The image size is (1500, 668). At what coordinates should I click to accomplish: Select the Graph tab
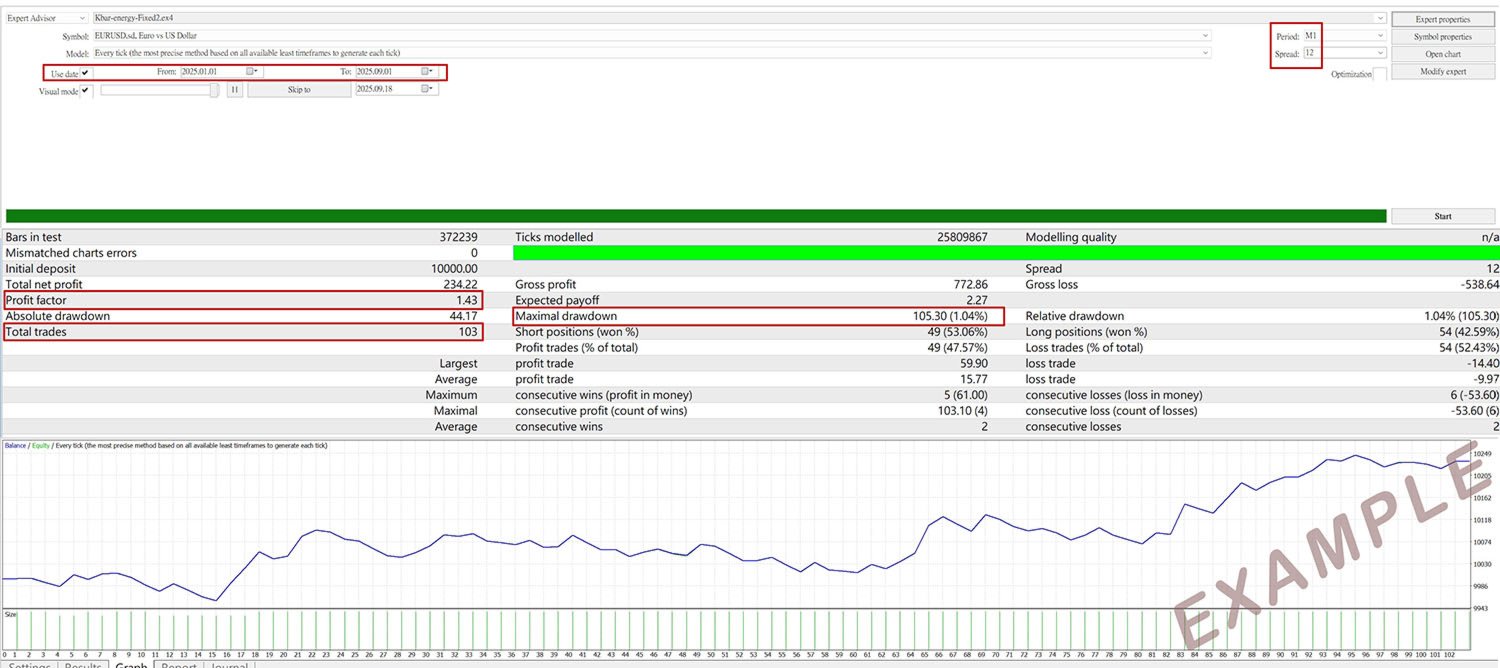131,666
